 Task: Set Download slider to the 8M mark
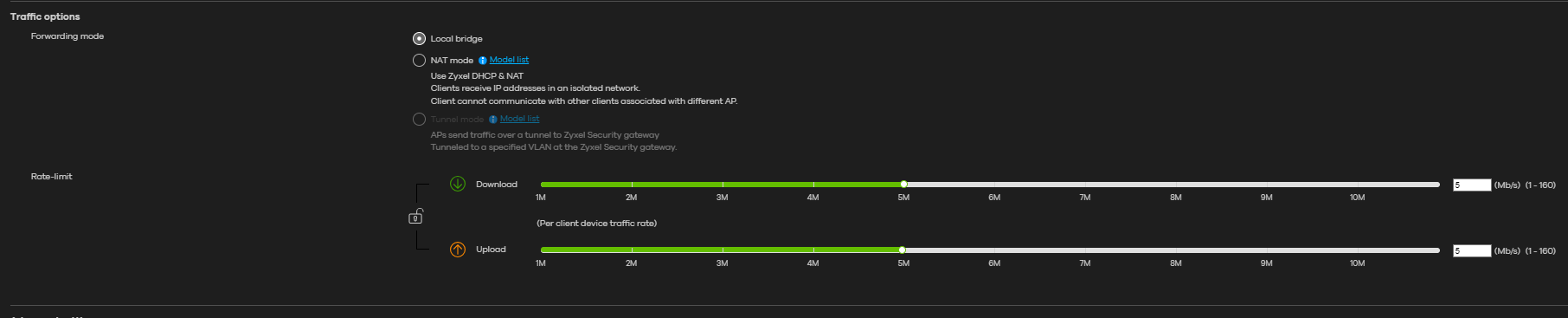[x=1175, y=184]
